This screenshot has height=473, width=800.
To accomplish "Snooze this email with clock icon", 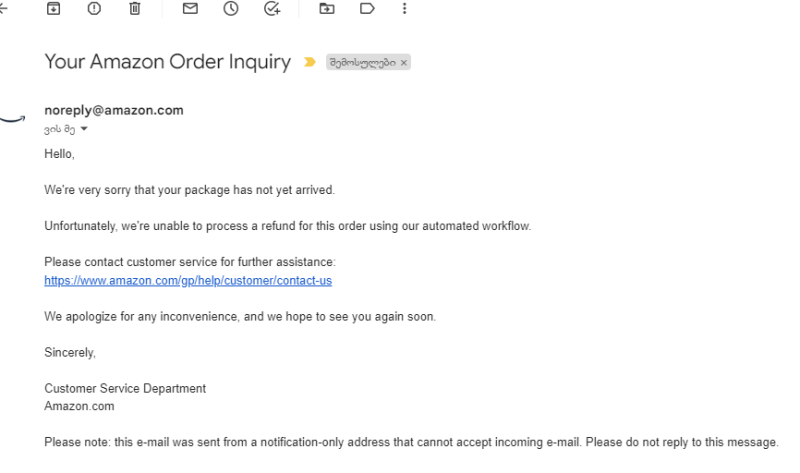I will [230, 8].
